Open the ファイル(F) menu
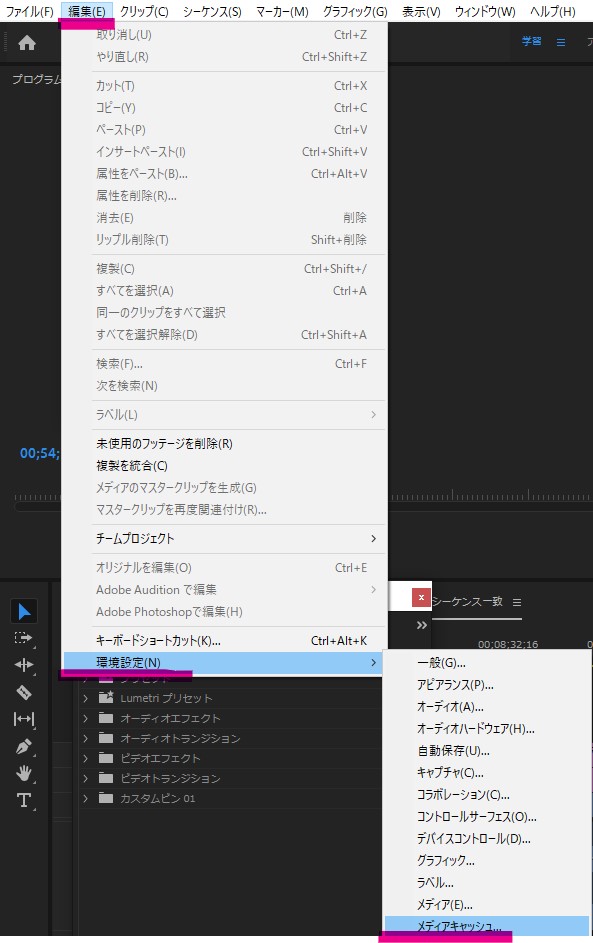This screenshot has height=943, width=593. point(29,11)
